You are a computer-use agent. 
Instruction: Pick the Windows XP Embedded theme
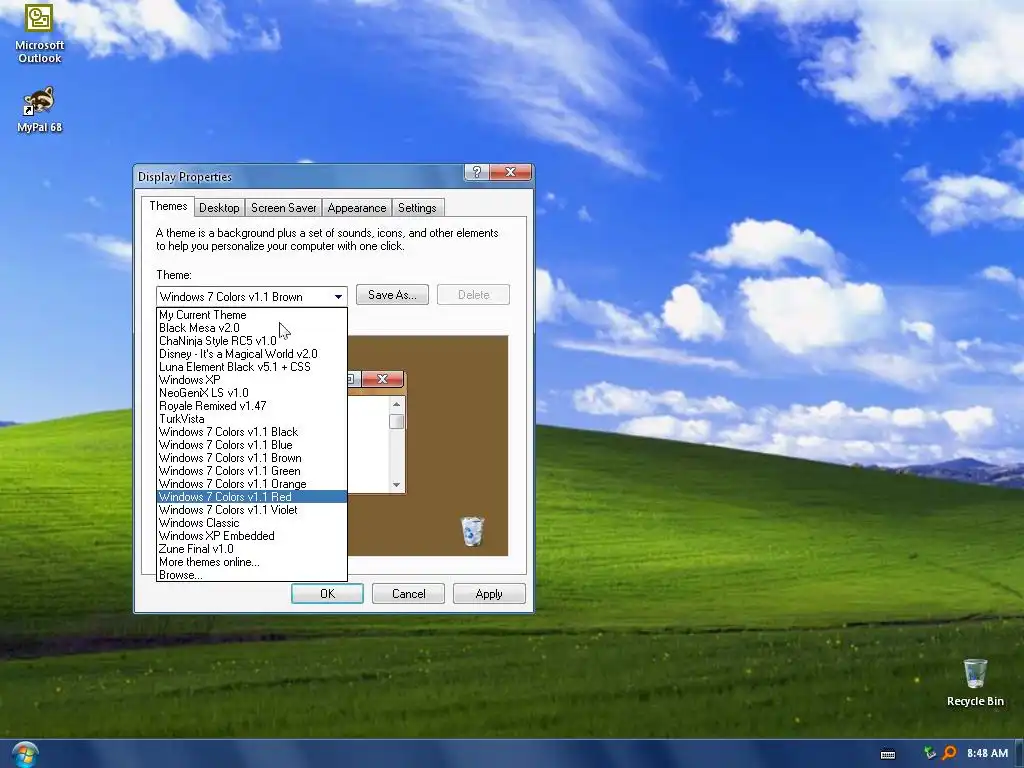click(x=251, y=536)
